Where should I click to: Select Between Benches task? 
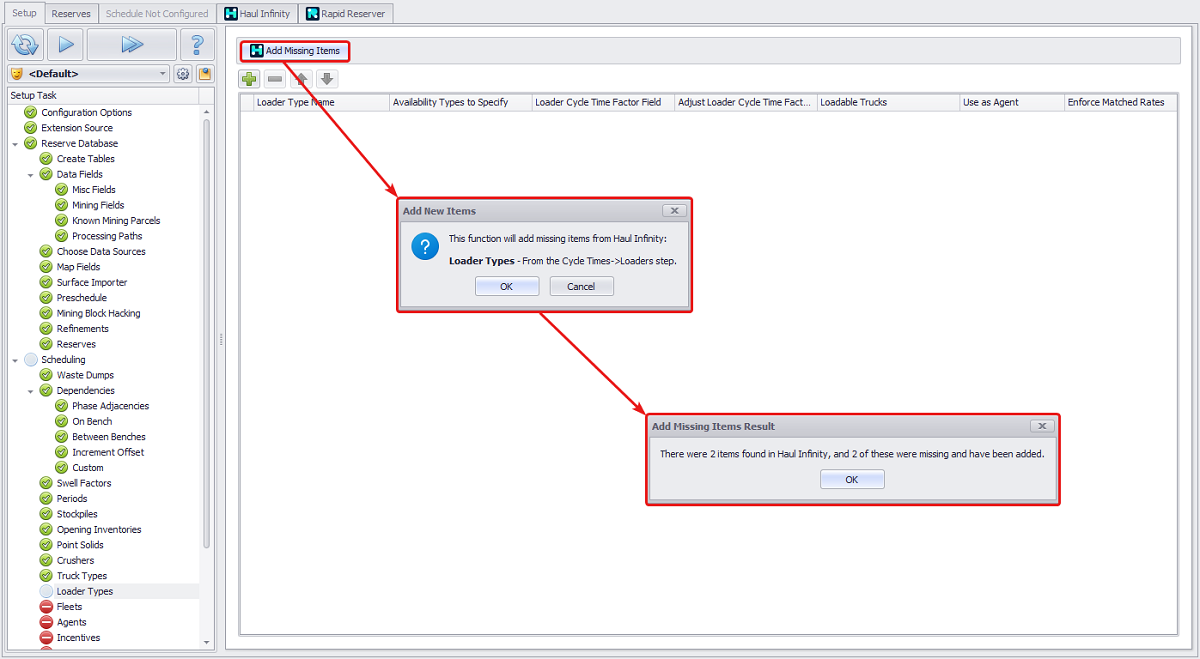108,437
